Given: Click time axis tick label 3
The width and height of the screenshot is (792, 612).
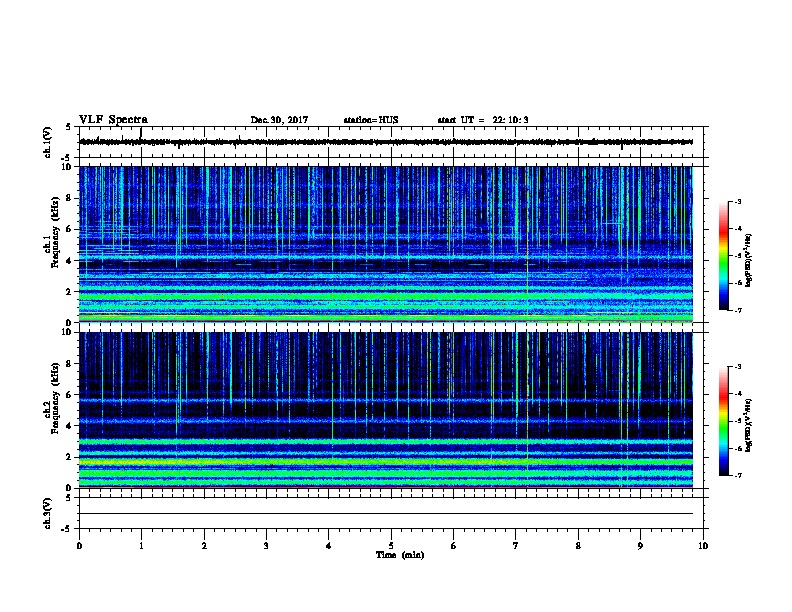Looking at the screenshot, I should 266,546.
